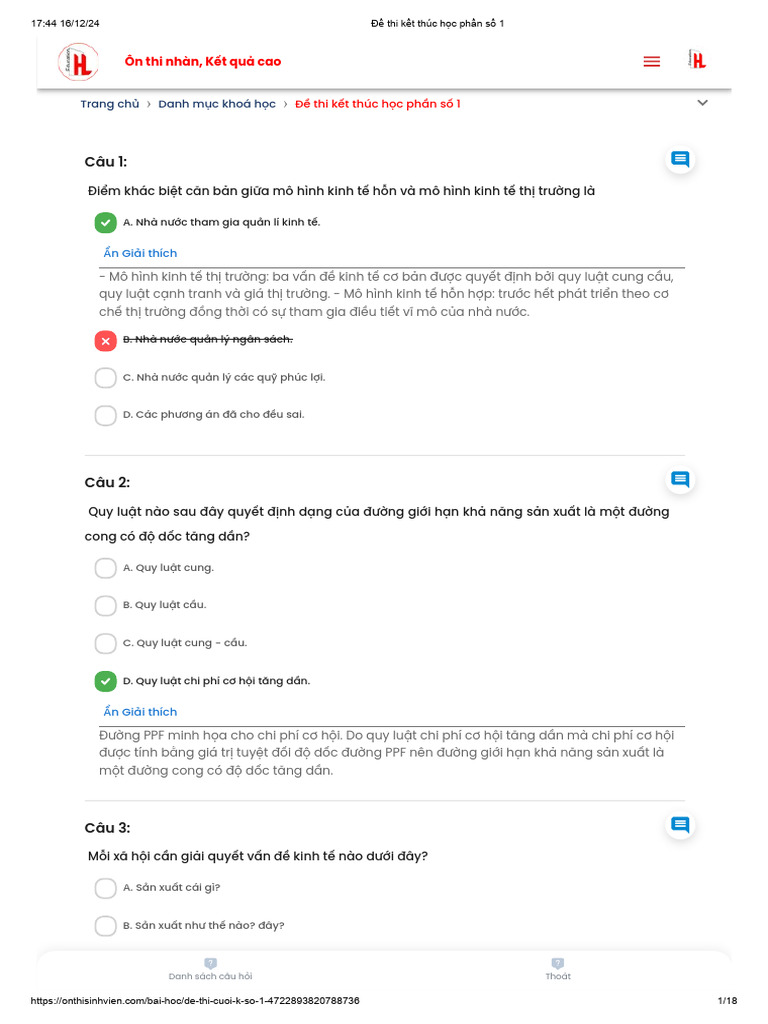The width and height of the screenshot is (768, 1024).
Task: Open the hamburger menu icon
Action: (652, 62)
